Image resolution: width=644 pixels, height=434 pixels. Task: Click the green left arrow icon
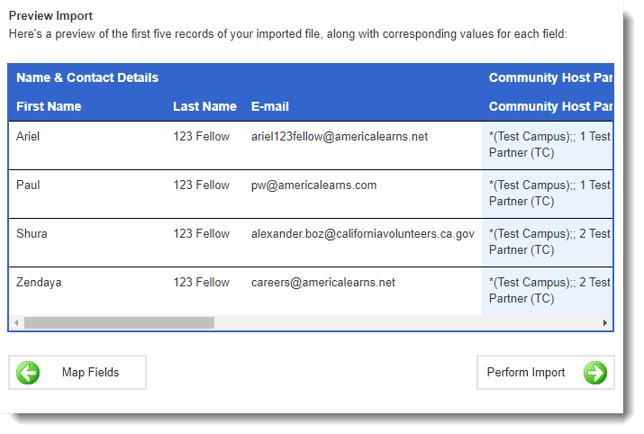tap(28, 373)
